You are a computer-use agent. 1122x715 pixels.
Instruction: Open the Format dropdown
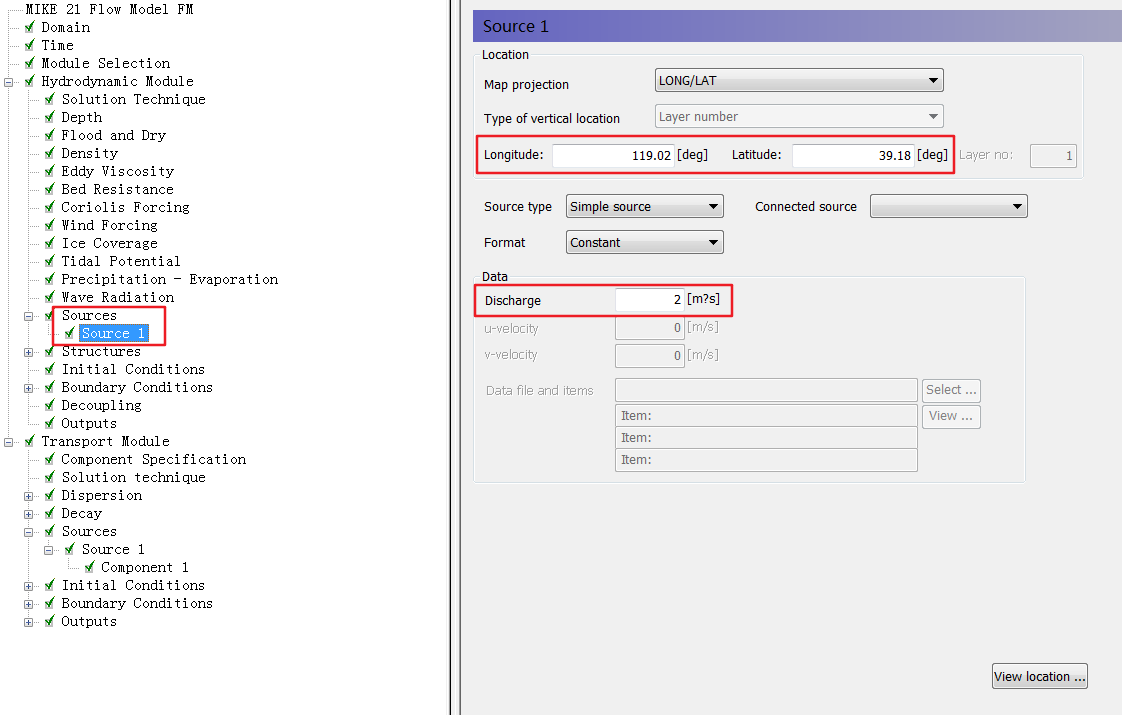click(x=645, y=242)
